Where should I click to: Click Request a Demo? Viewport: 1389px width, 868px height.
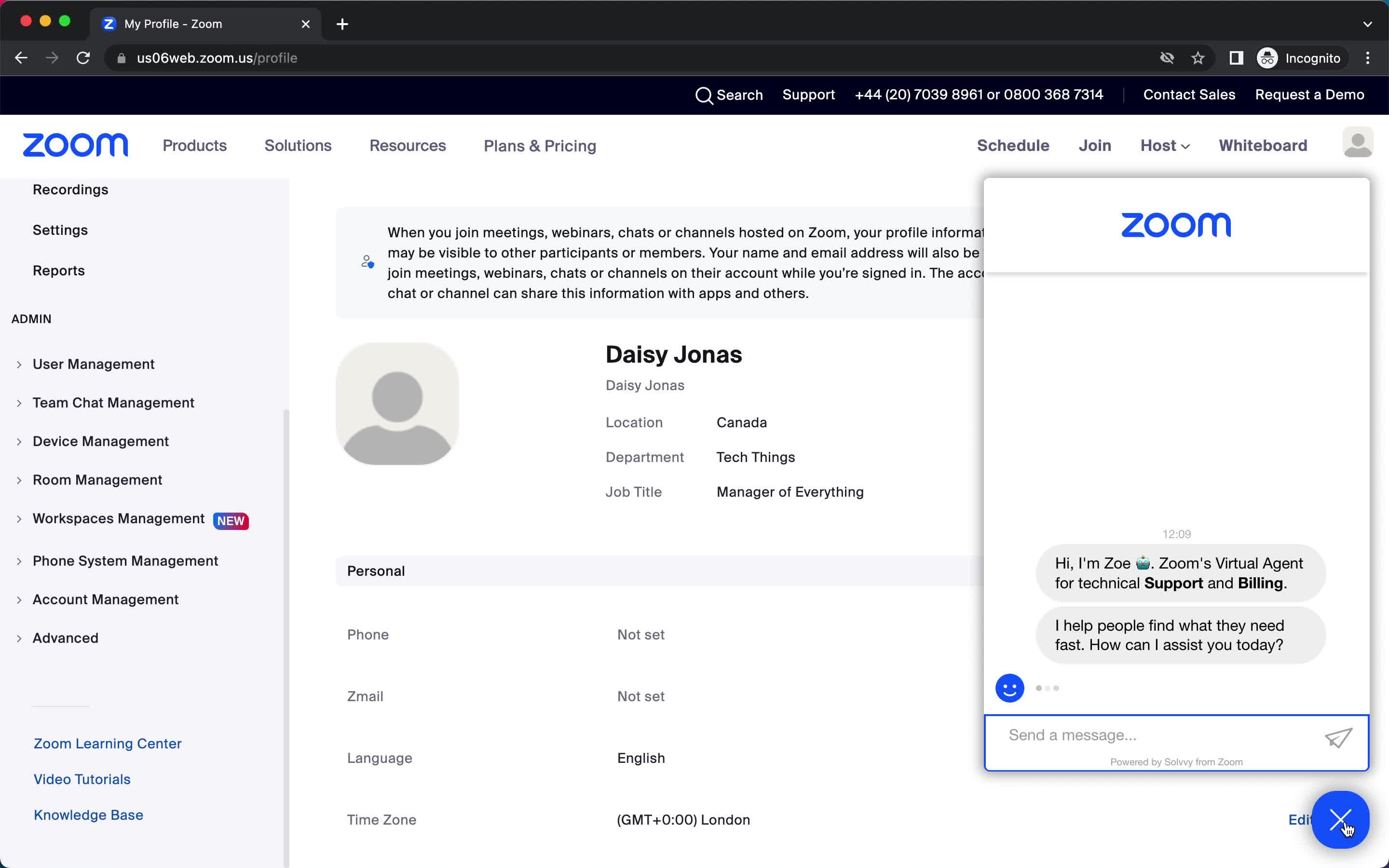[x=1309, y=95]
